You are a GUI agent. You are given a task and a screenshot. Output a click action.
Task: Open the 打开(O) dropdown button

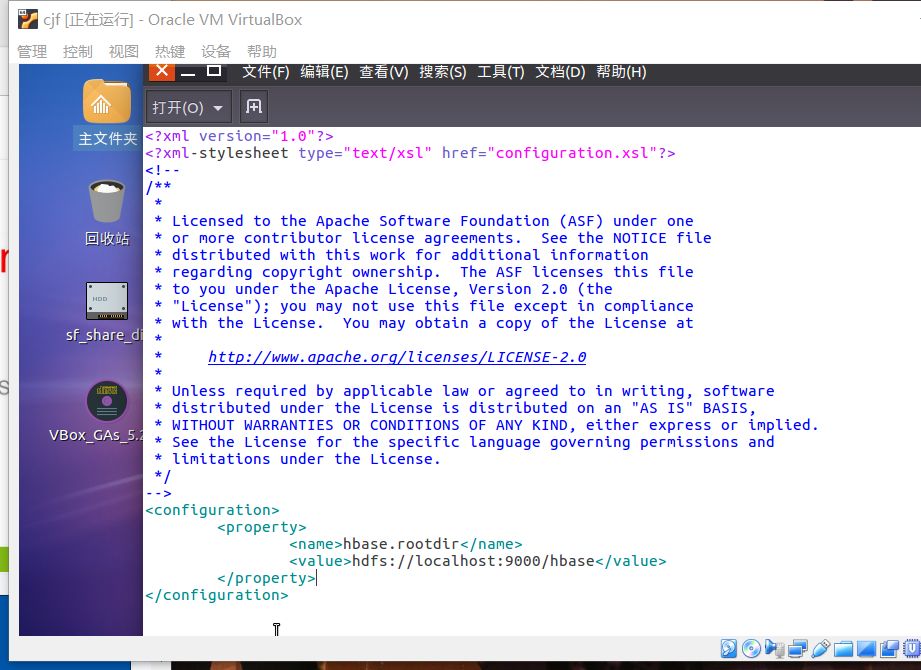coord(188,107)
